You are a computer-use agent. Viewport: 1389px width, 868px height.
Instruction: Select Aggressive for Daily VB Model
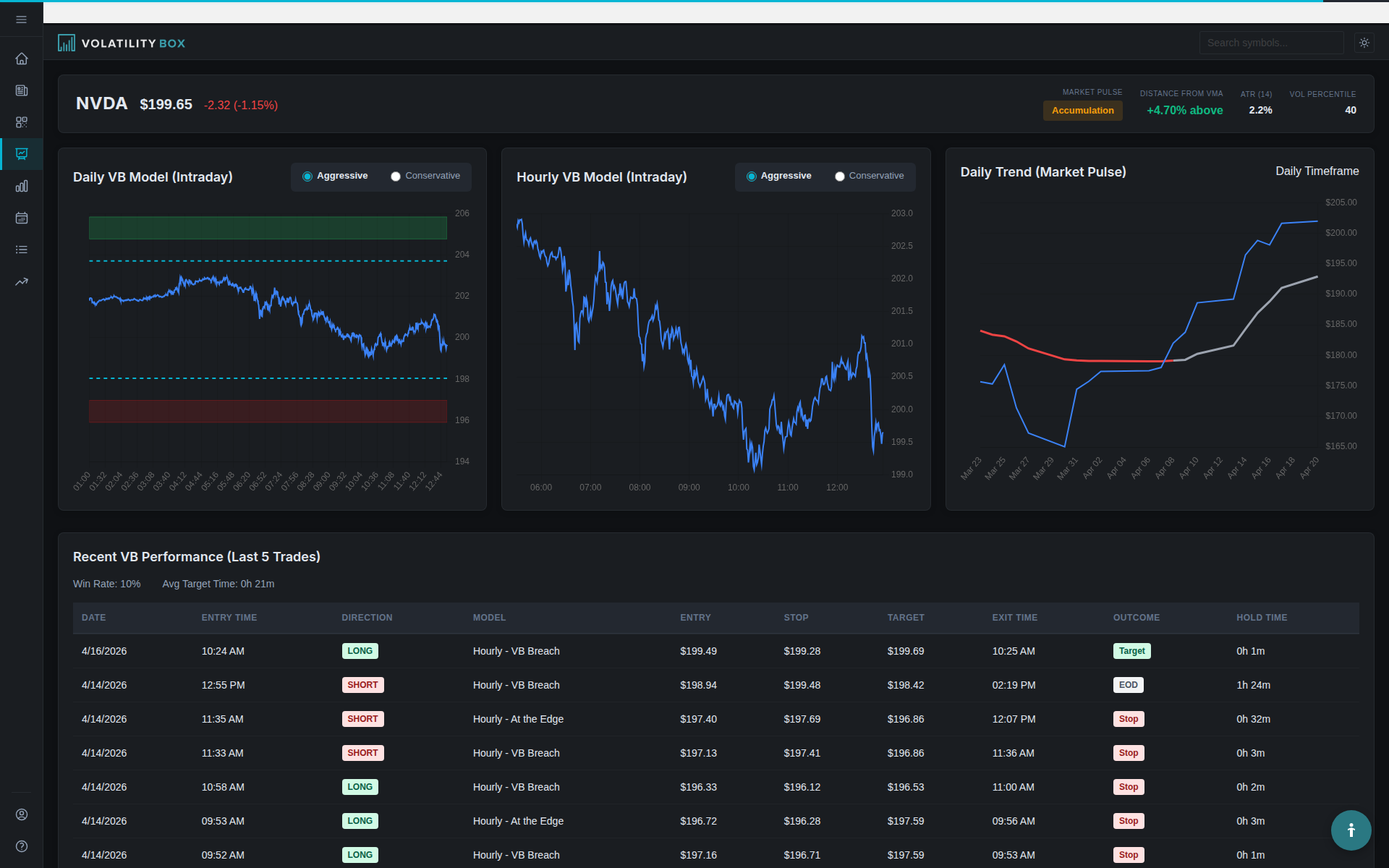pos(335,176)
